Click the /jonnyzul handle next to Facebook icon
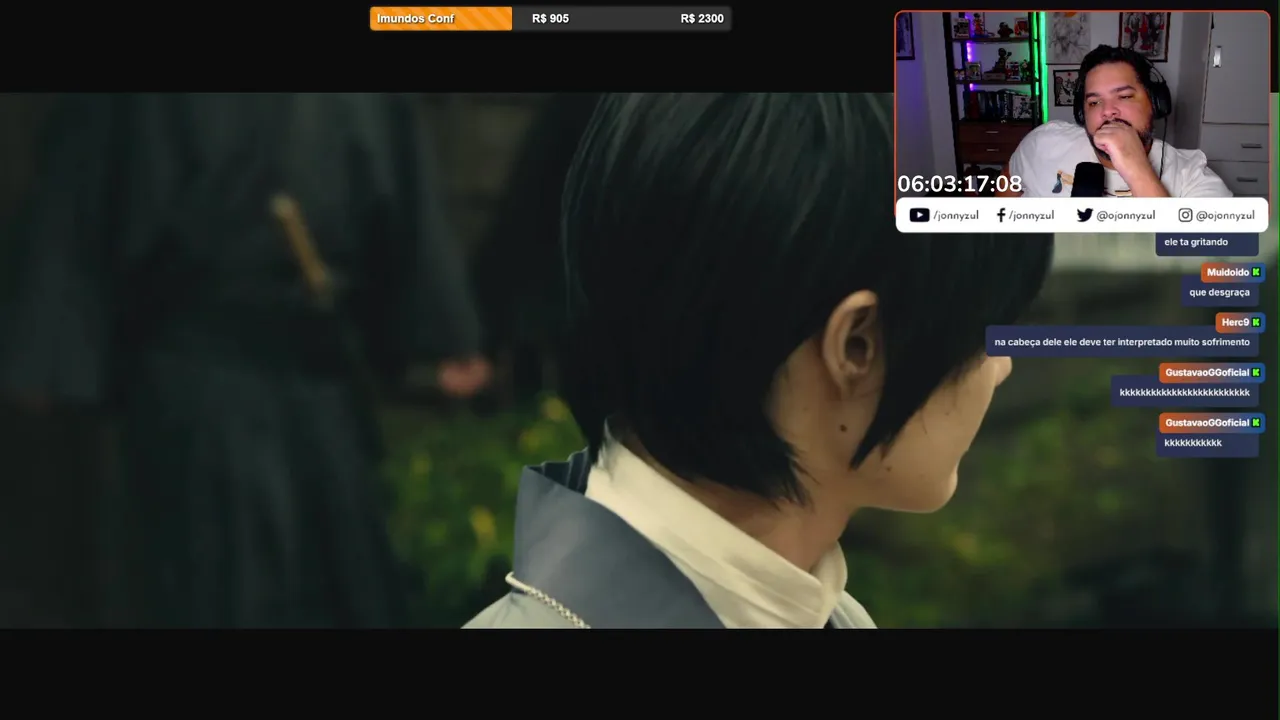Viewport: 1280px width, 720px height. pyautogui.click(x=1031, y=215)
